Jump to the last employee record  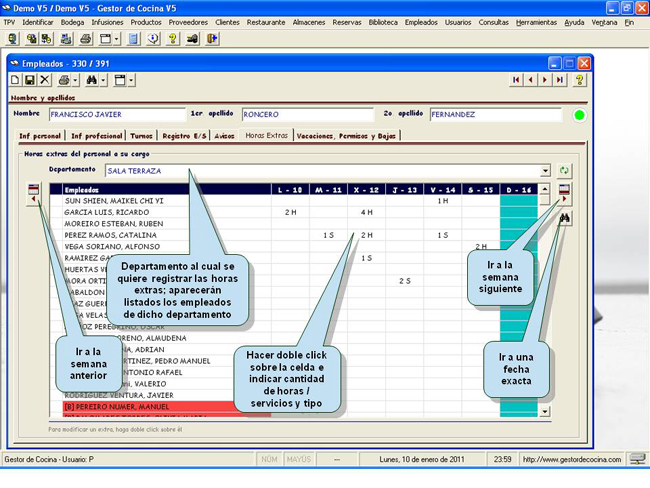pyautogui.click(x=559, y=80)
